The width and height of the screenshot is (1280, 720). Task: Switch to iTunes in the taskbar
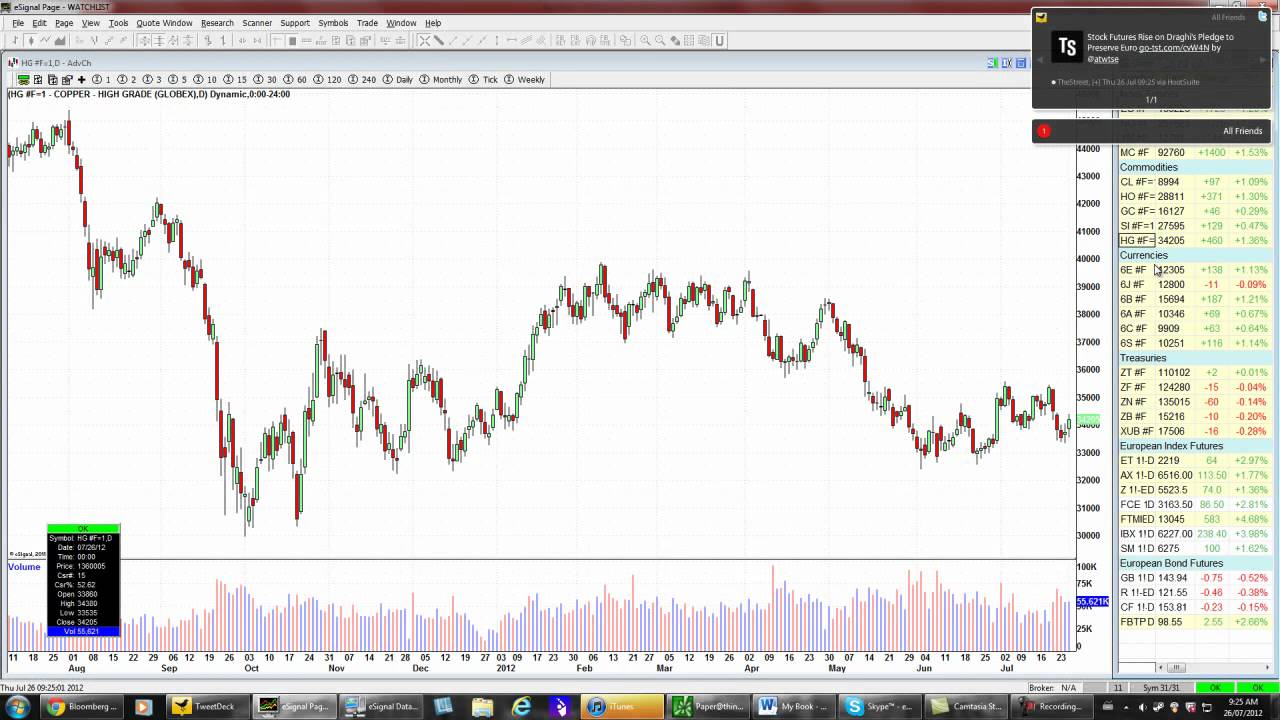click(x=623, y=706)
